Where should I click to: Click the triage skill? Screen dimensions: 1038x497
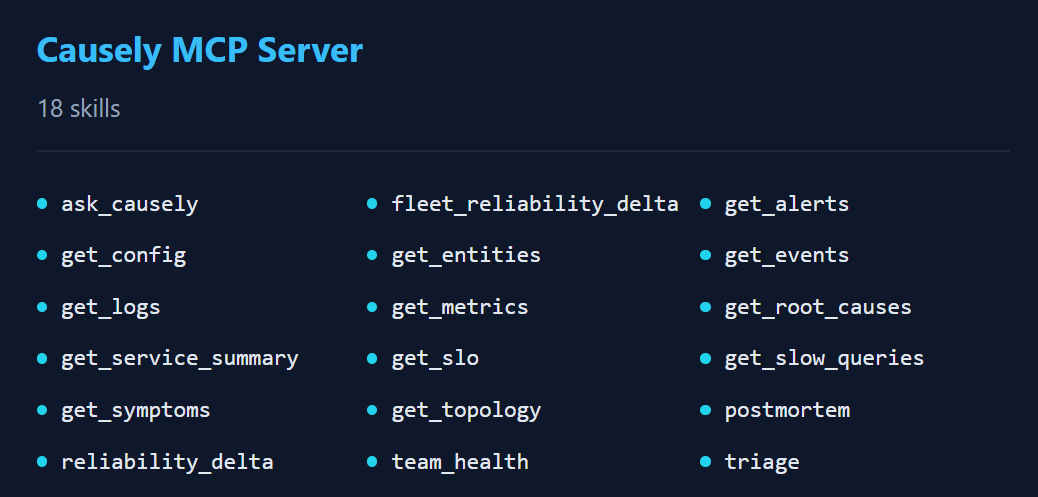tap(761, 462)
